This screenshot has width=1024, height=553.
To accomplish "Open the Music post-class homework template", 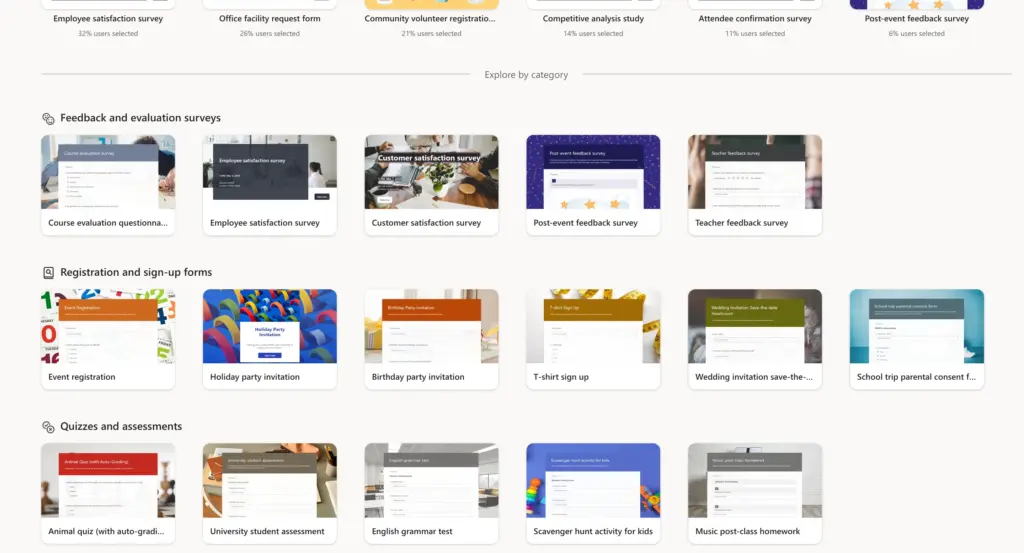I will coord(755,493).
